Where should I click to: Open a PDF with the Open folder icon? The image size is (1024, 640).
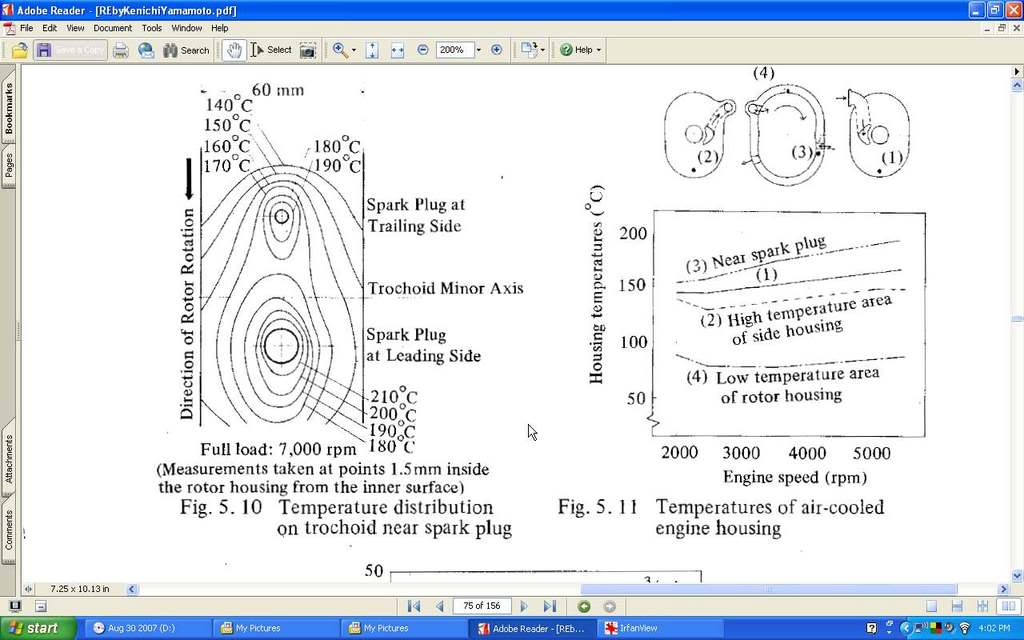(x=19, y=50)
